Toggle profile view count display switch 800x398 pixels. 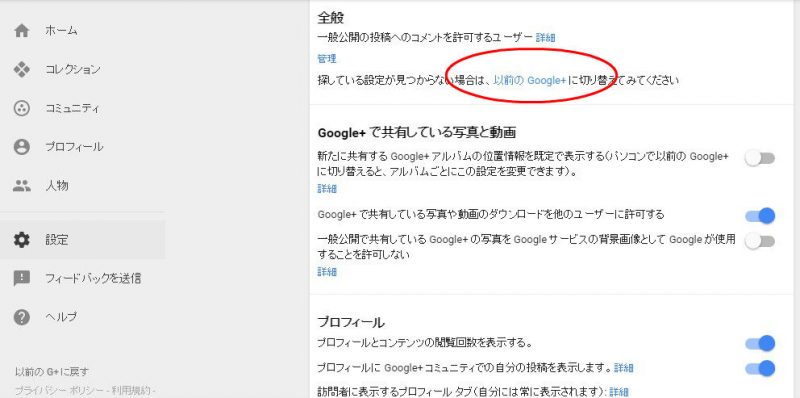(x=760, y=343)
